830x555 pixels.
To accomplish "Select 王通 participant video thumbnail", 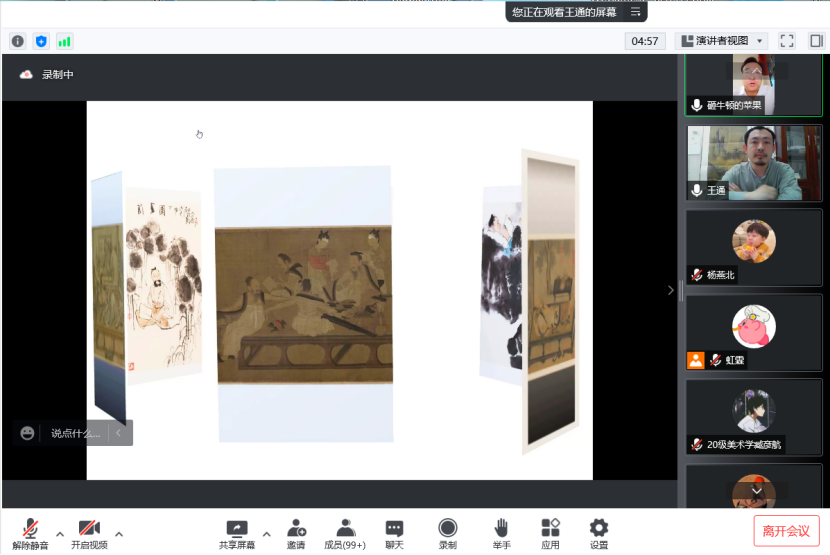I will (x=753, y=162).
